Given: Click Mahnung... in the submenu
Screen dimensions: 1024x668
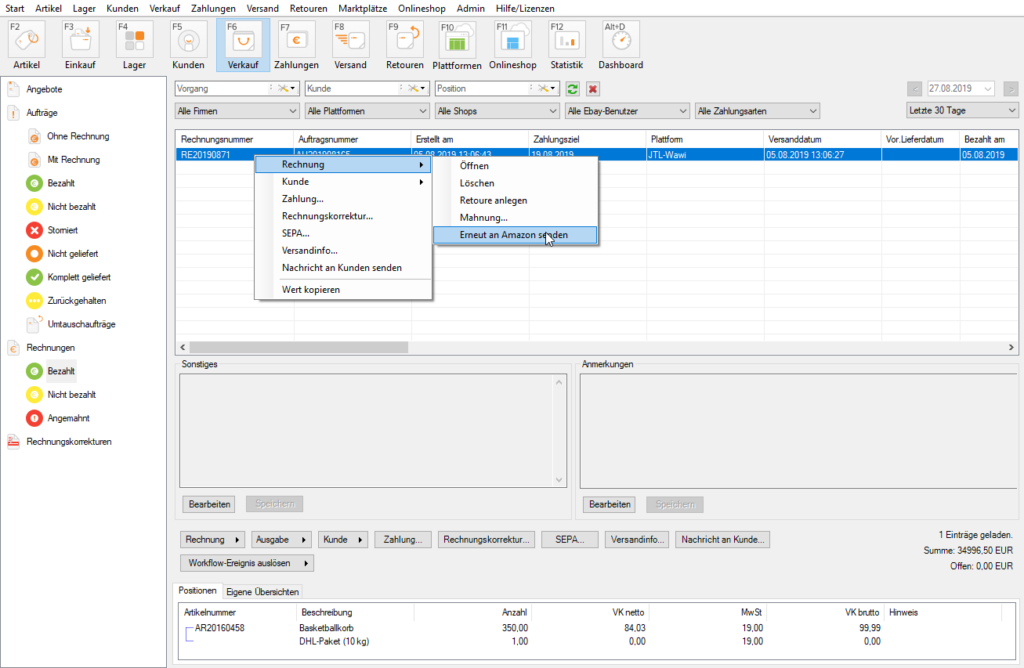Looking at the screenshot, I should point(483,218).
